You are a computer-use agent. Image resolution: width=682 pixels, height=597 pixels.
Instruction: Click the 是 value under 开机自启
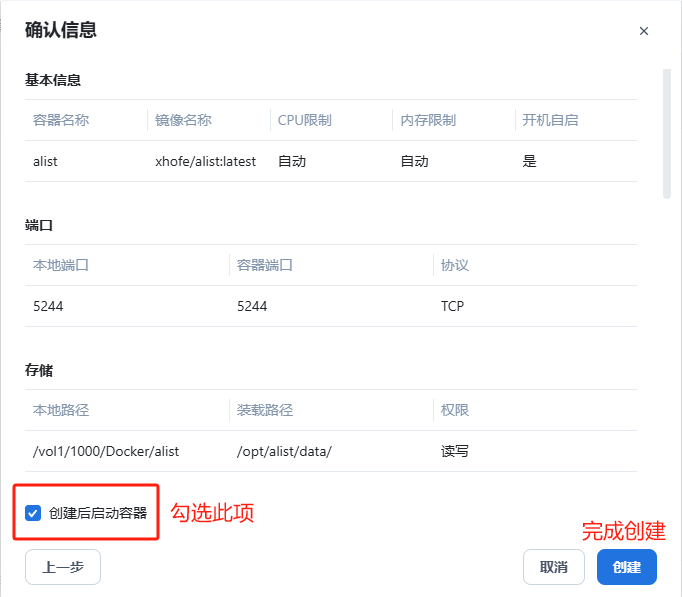coord(529,162)
